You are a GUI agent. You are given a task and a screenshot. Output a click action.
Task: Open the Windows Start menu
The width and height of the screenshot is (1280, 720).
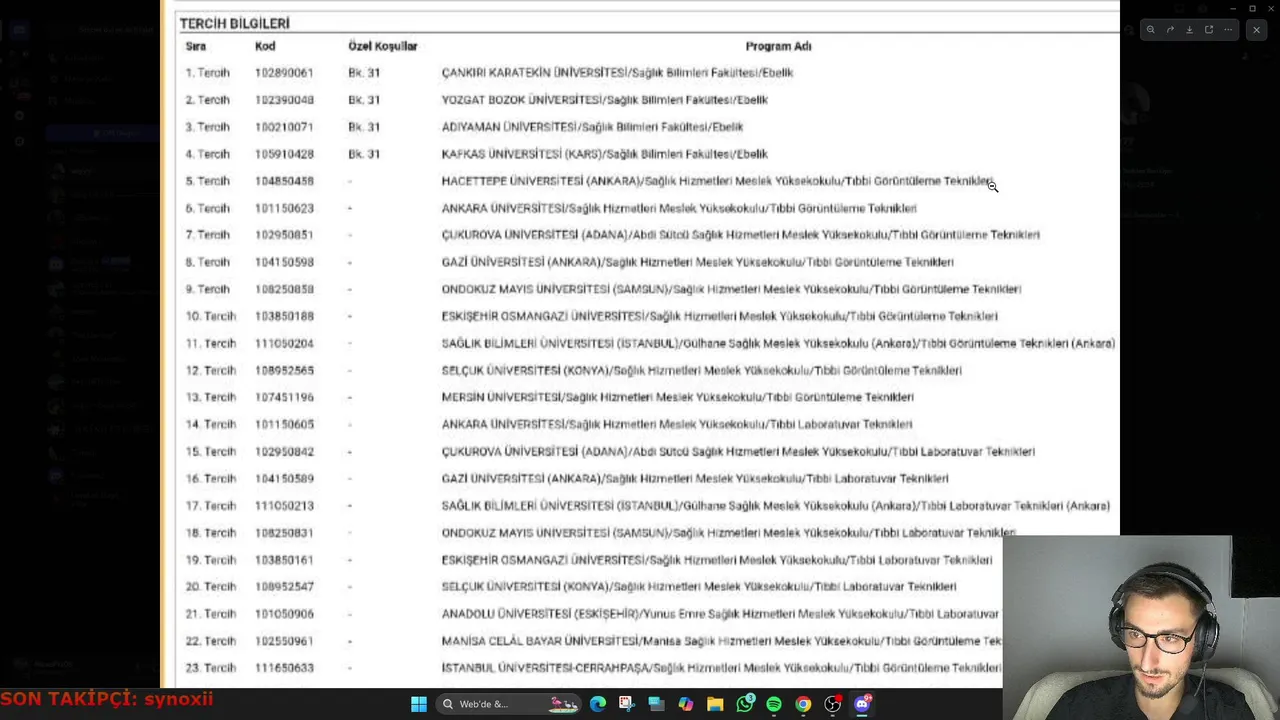tap(419, 704)
